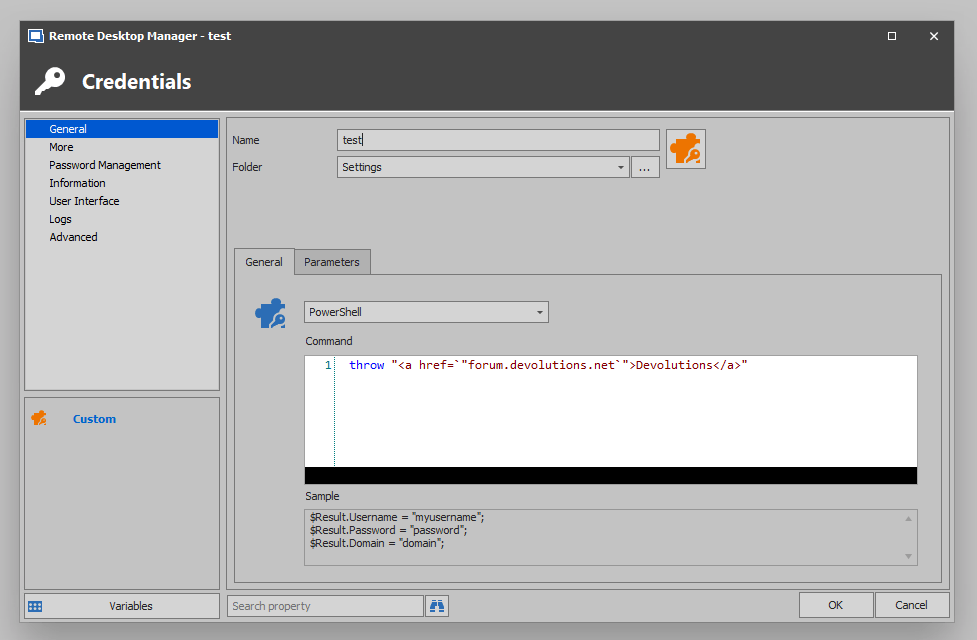Confirm changes with the OK button
The height and width of the screenshot is (640, 977).
pos(835,604)
